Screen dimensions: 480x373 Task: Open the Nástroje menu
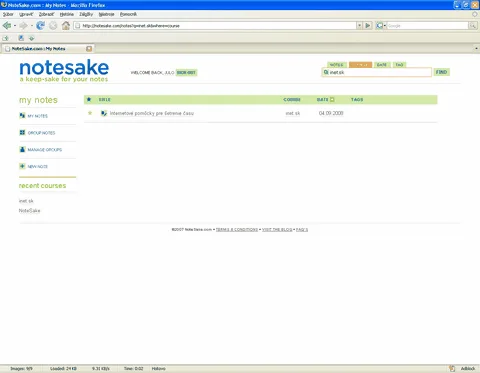coord(106,14)
